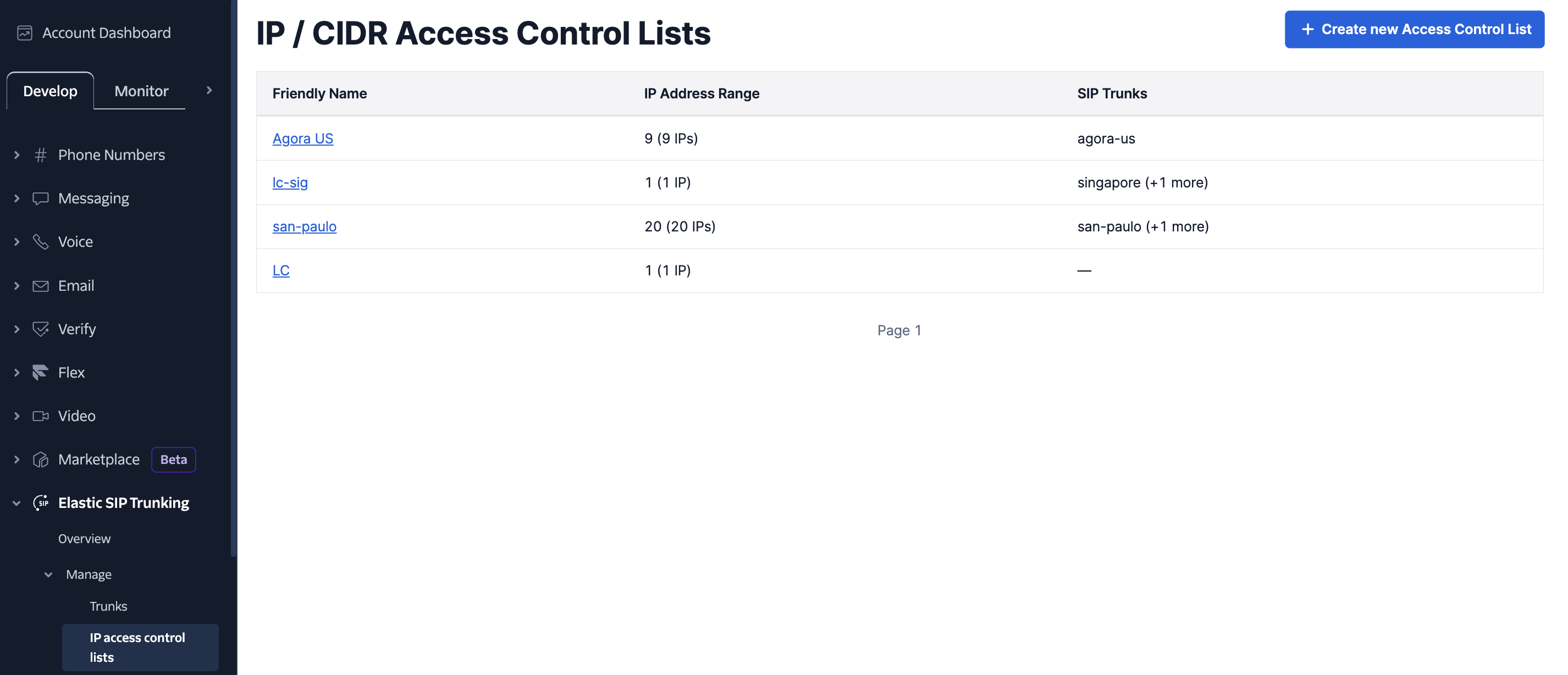Show more tabs with right arrow
The image size is (1568, 675).
click(x=209, y=90)
